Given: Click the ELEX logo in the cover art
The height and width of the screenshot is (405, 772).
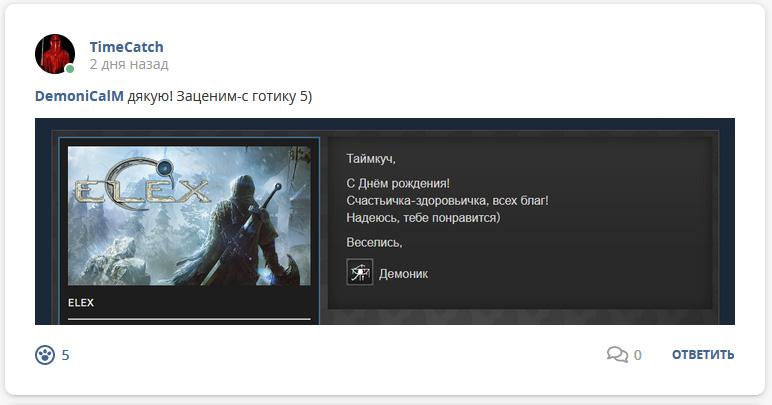Looking at the screenshot, I should pos(141,185).
